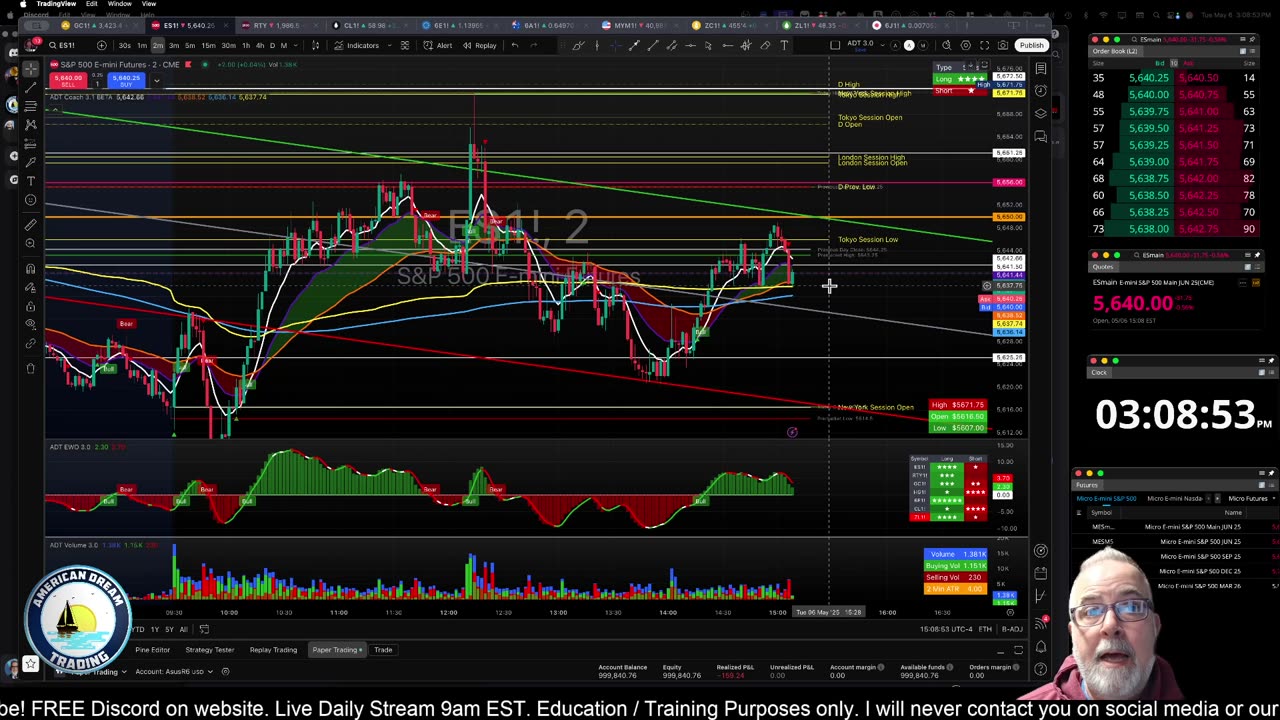Open the indicator templates grid icon
This screenshot has width=1280, height=720.
click(405, 45)
